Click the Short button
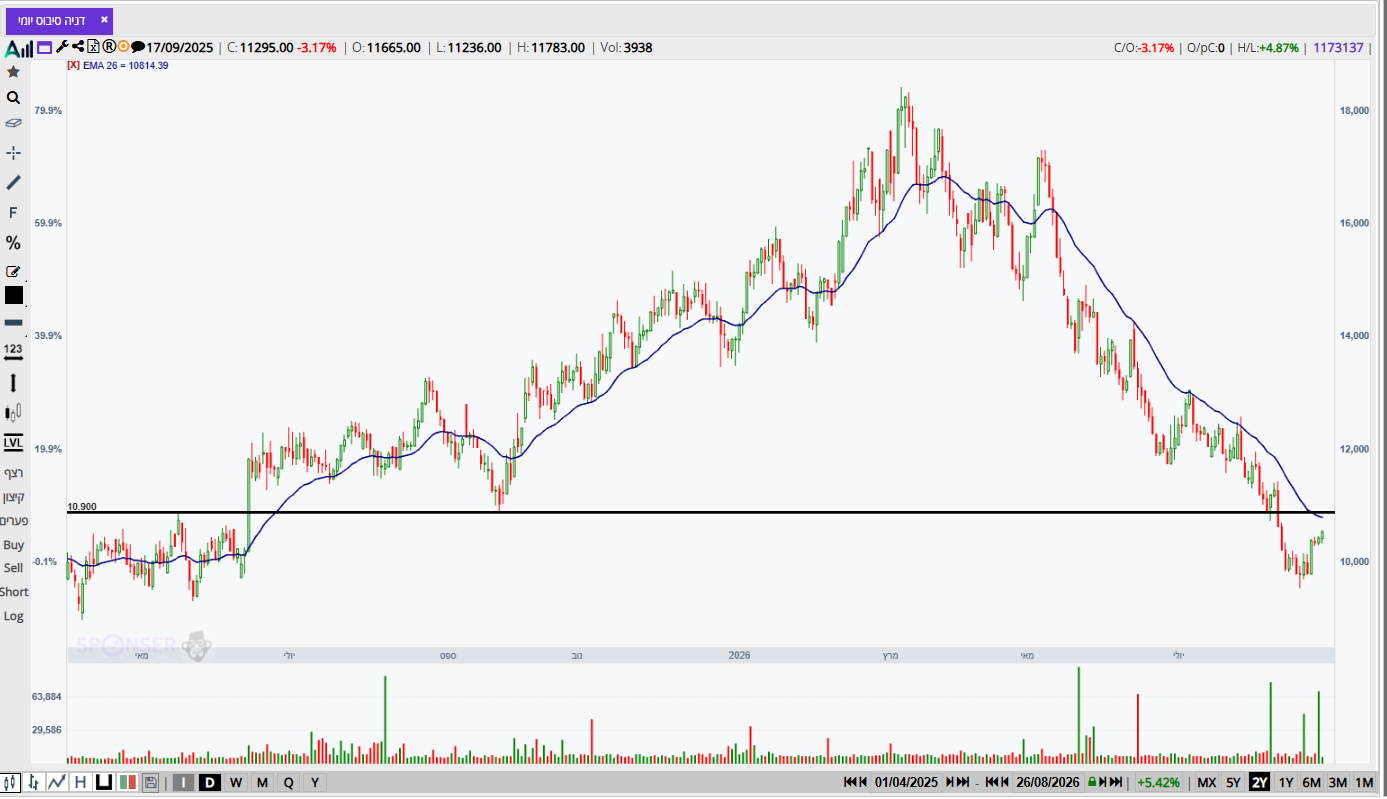Image resolution: width=1387 pixels, height=799 pixels. (x=14, y=592)
